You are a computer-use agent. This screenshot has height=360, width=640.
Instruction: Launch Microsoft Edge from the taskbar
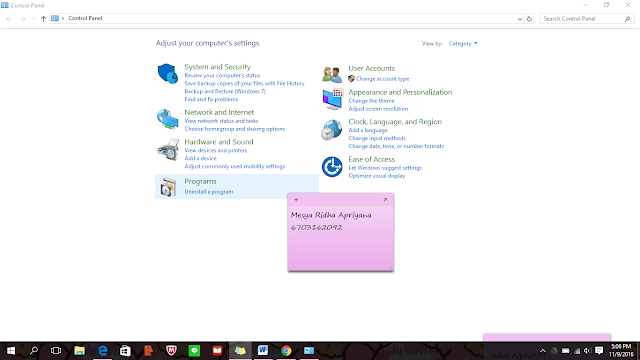[102, 351]
